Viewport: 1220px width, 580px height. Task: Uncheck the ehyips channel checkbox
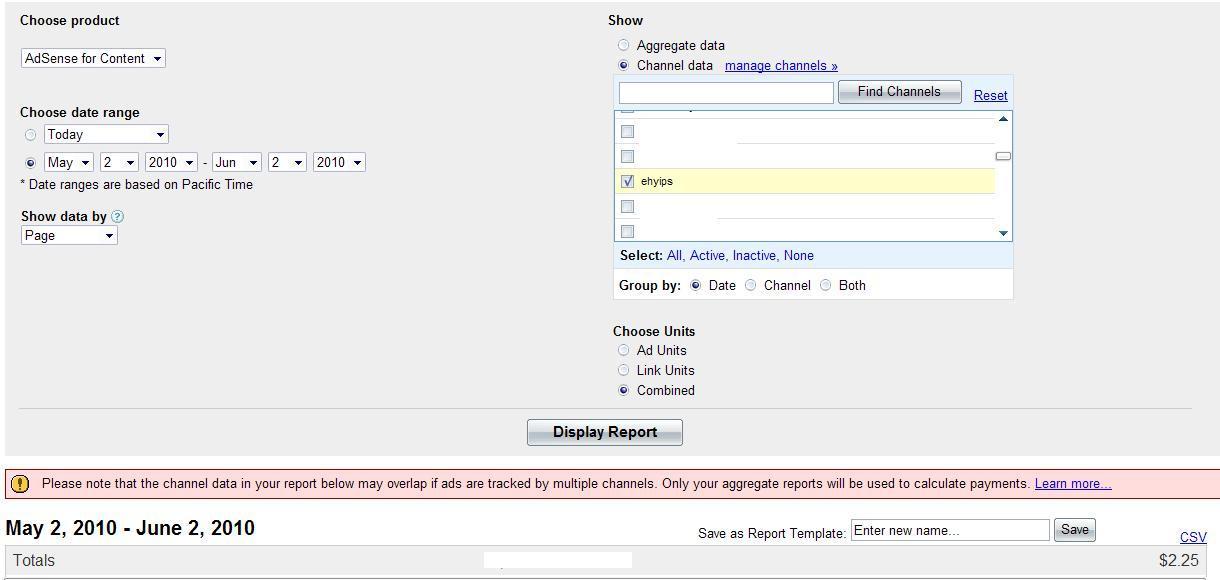click(627, 181)
